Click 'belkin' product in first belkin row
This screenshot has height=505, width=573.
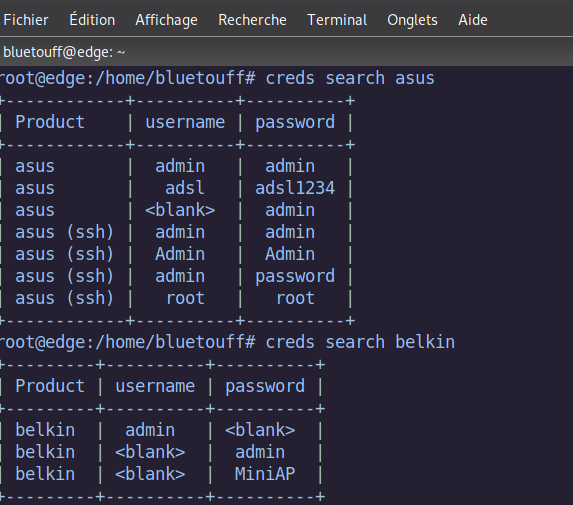45,430
